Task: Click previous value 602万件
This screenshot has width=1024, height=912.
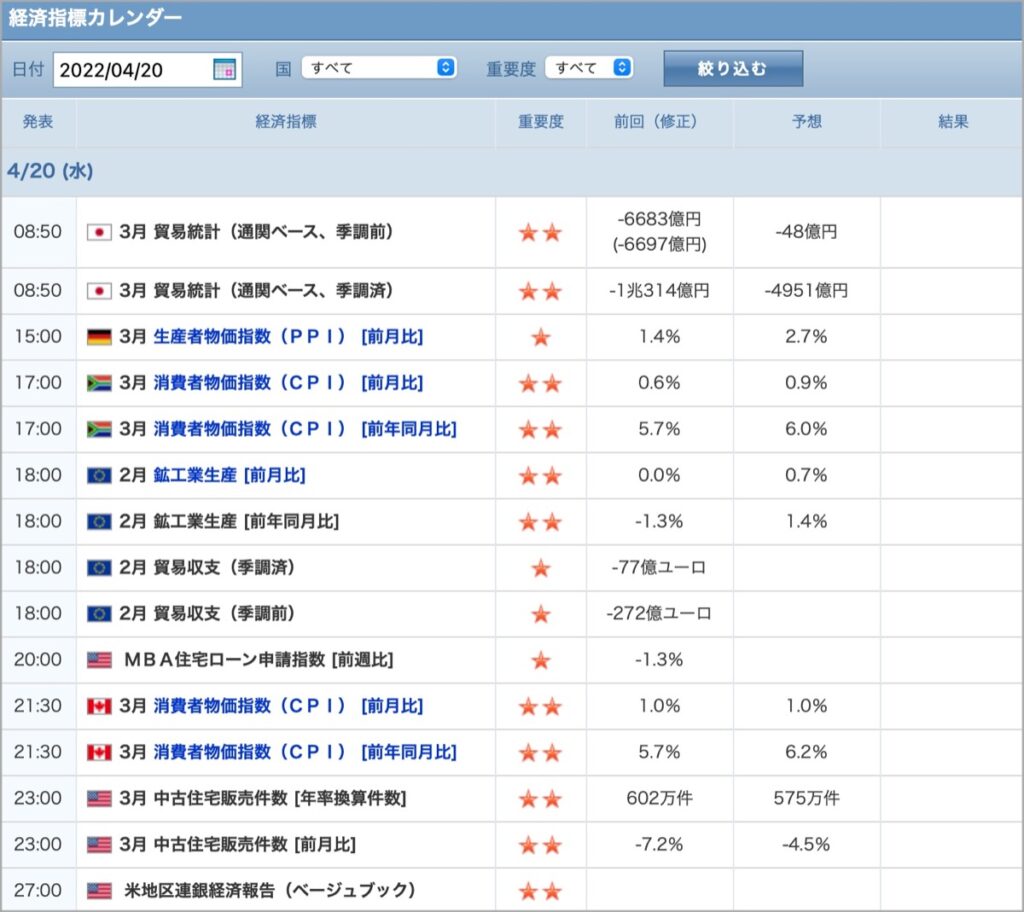Action: click(660, 798)
